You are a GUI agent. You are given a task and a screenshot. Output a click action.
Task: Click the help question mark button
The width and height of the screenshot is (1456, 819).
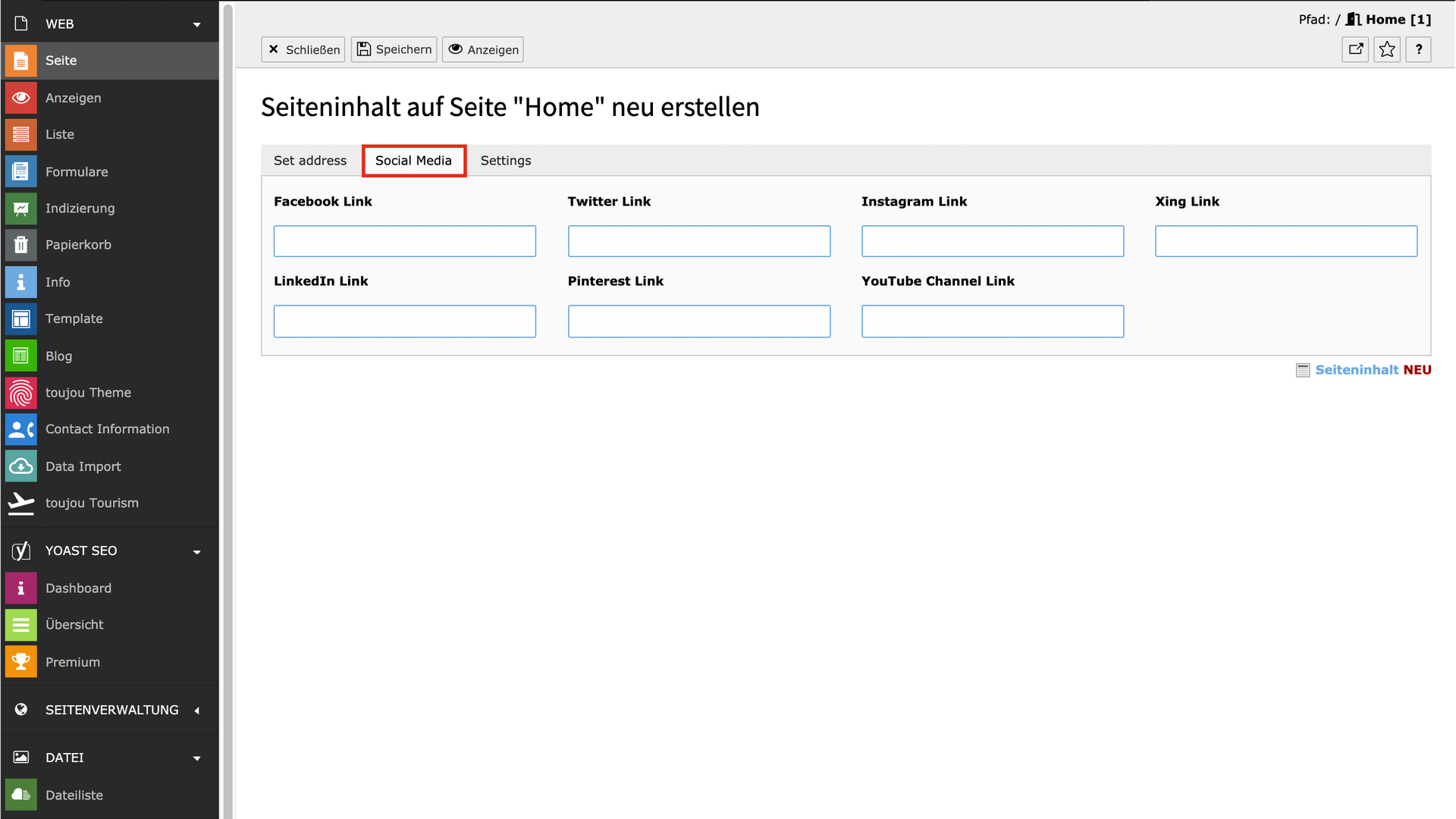1418,49
